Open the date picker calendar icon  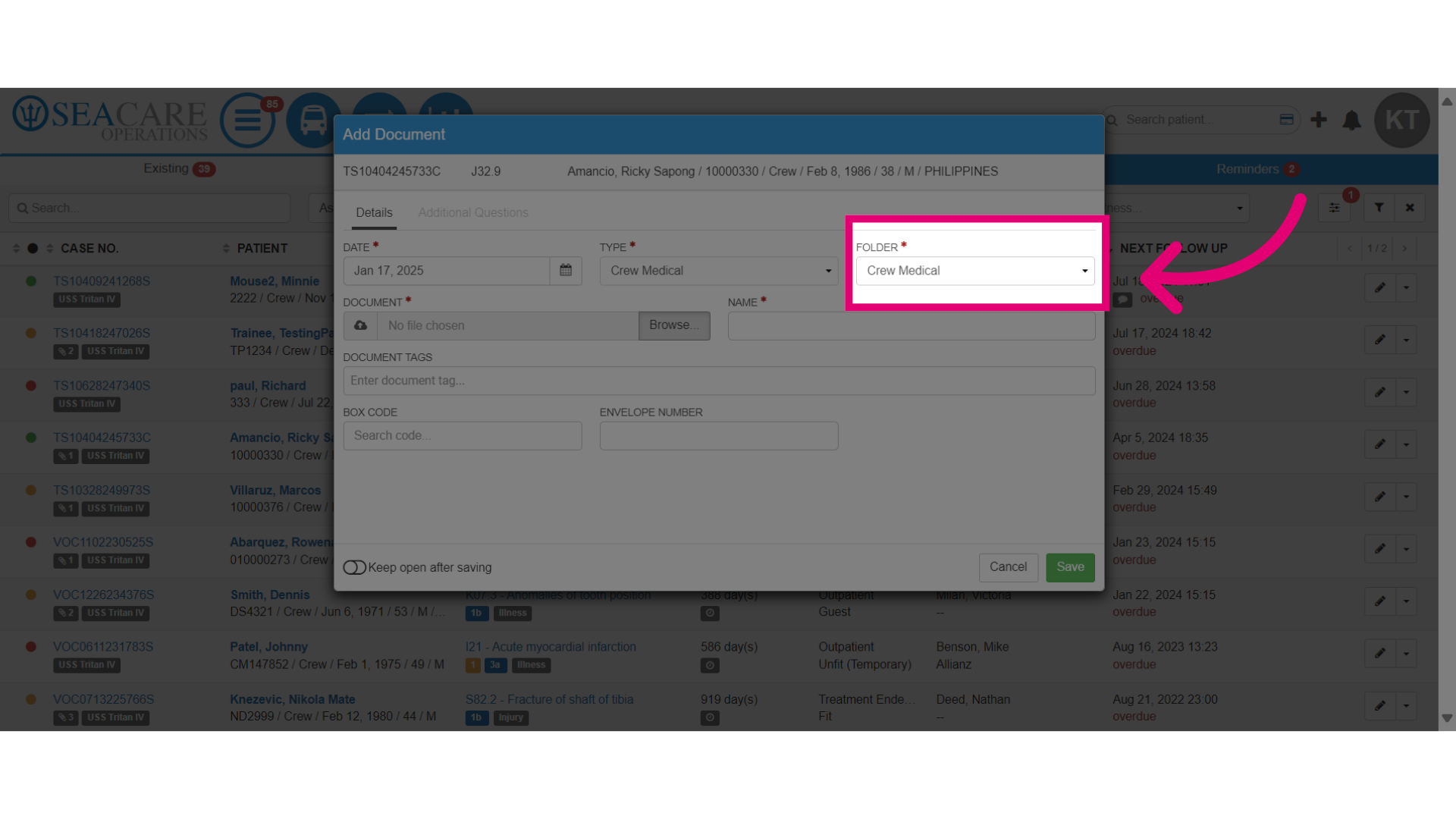pos(566,271)
